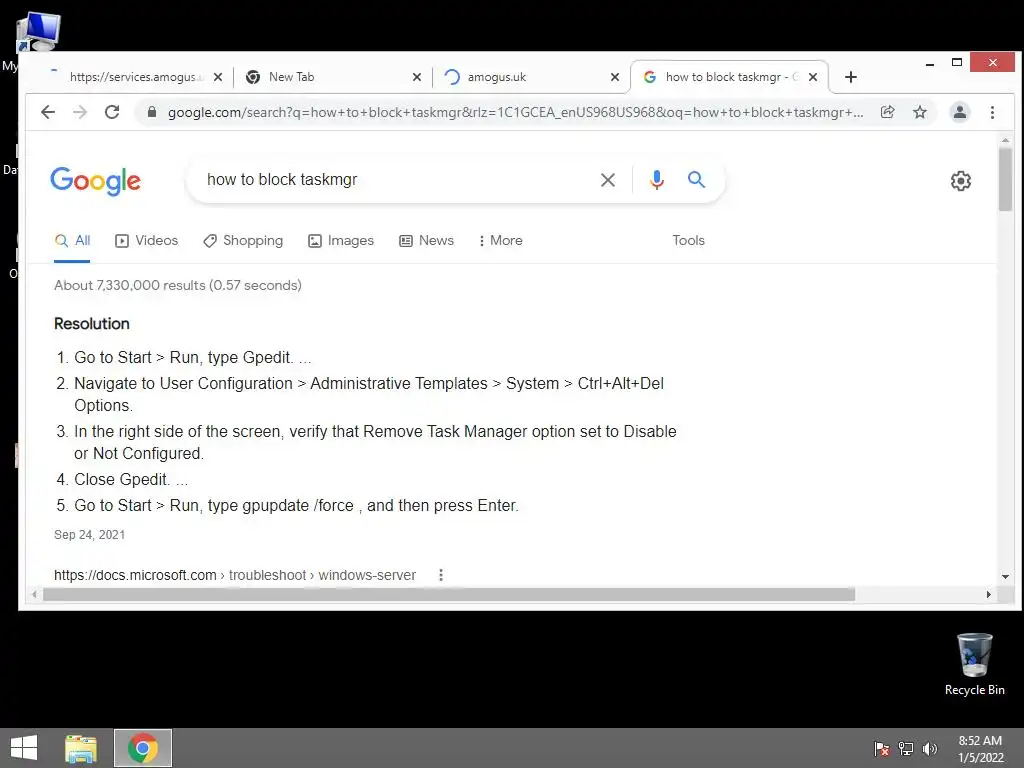Image resolution: width=1024 pixels, height=768 pixels.
Task: Switch to the New Tab tab
Action: (333, 77)
